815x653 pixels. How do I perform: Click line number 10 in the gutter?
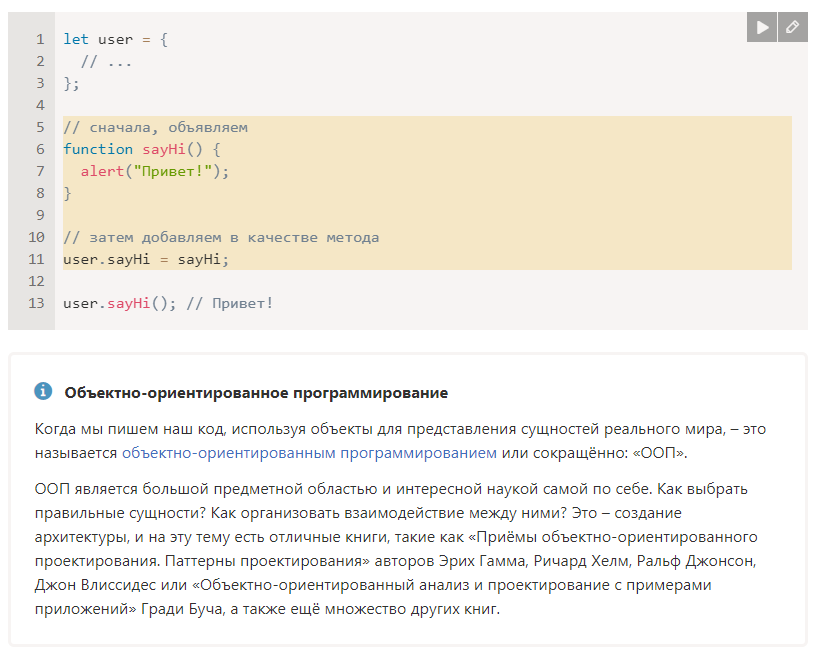pyautogui.click(x=36, y=238)
